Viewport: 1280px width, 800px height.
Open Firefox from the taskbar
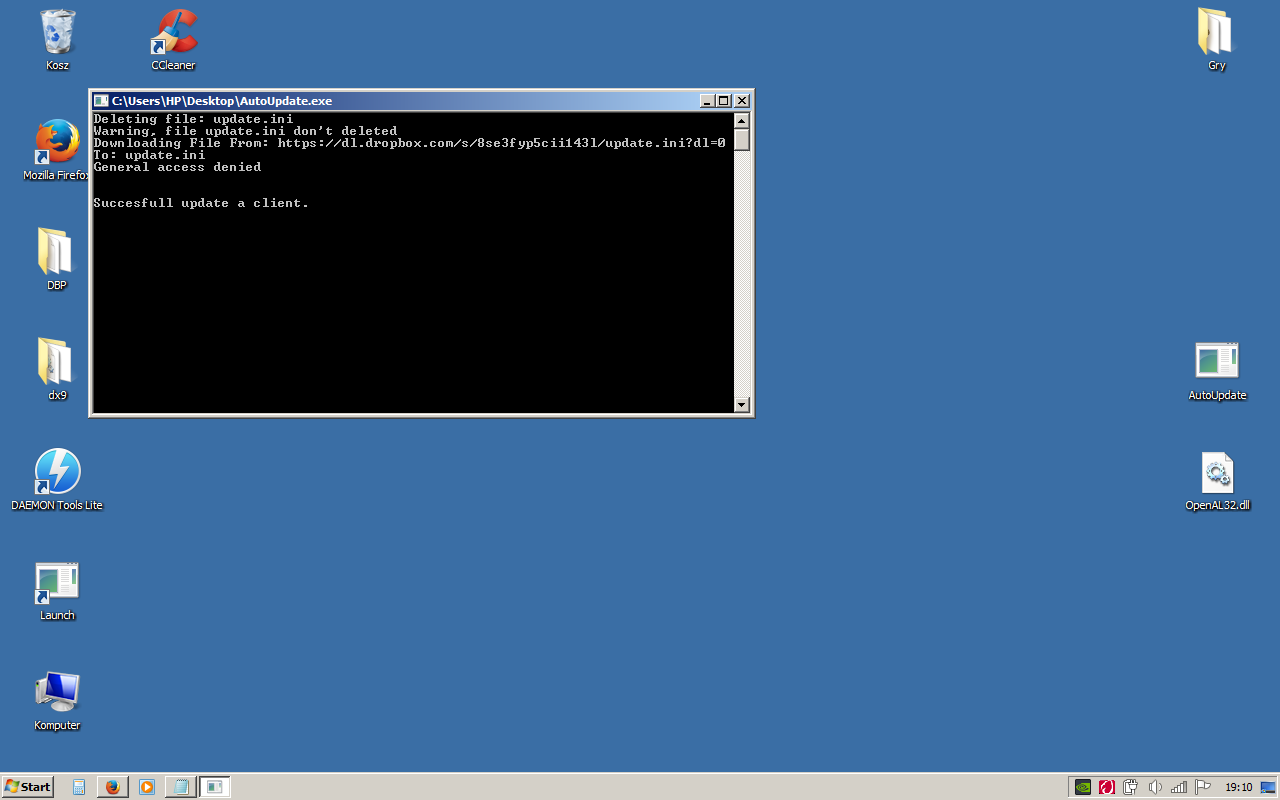pyautogui.click(x=112, y=787)
